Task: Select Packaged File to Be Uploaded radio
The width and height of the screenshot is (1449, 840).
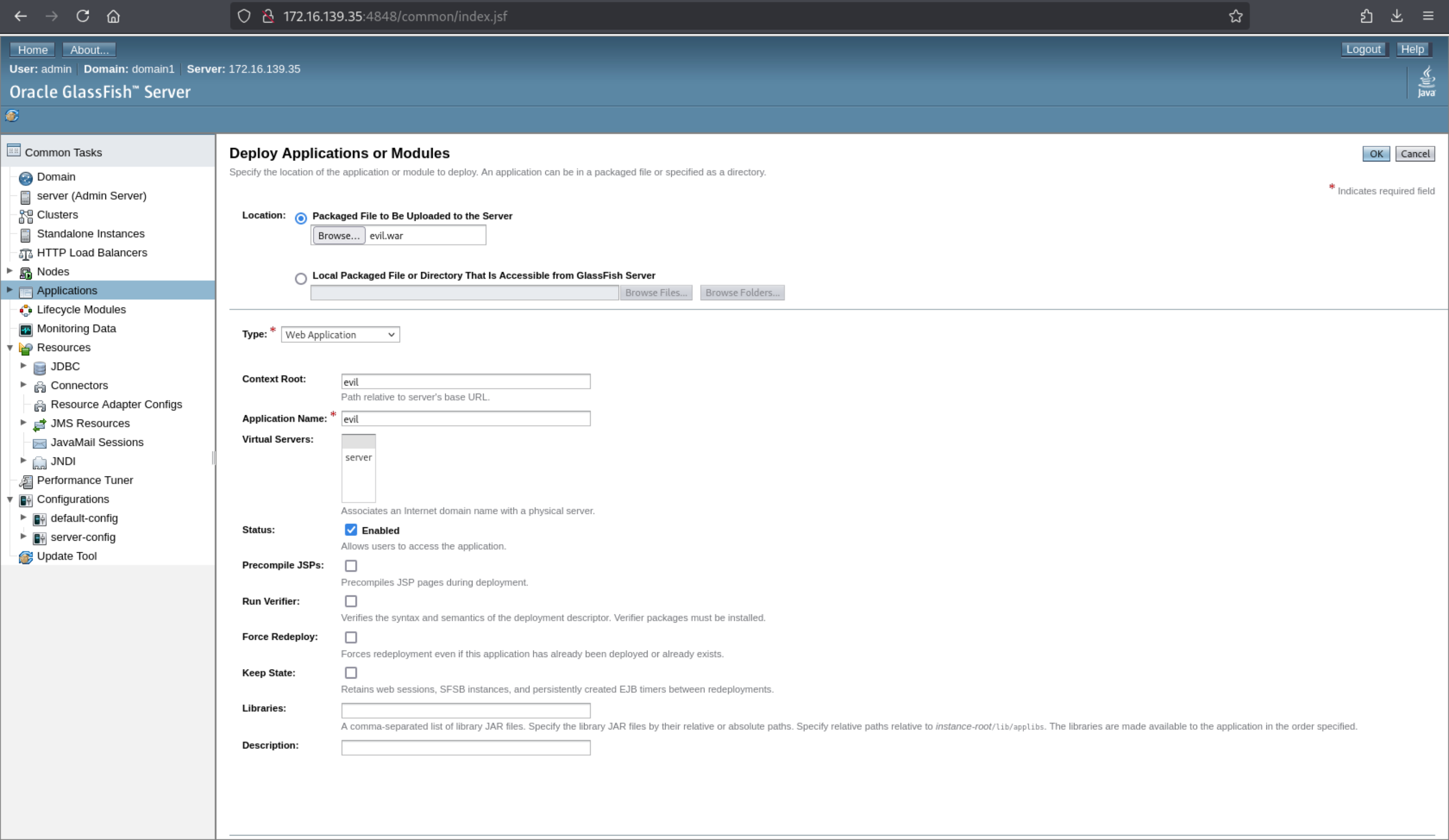Action: tap(301, 218)
